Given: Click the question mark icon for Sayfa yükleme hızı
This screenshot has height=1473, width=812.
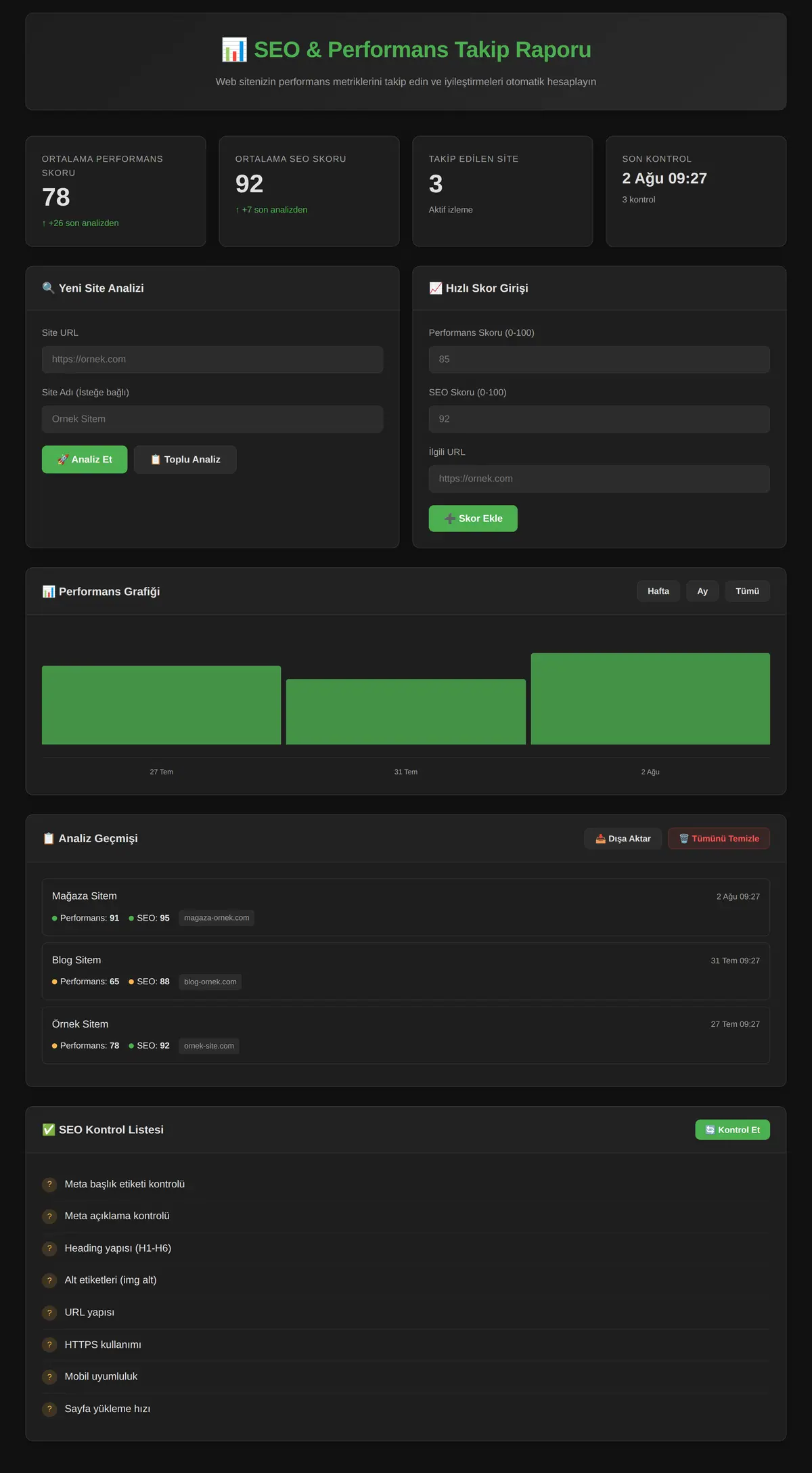Looking at the screenshot, I should 49,1409.
